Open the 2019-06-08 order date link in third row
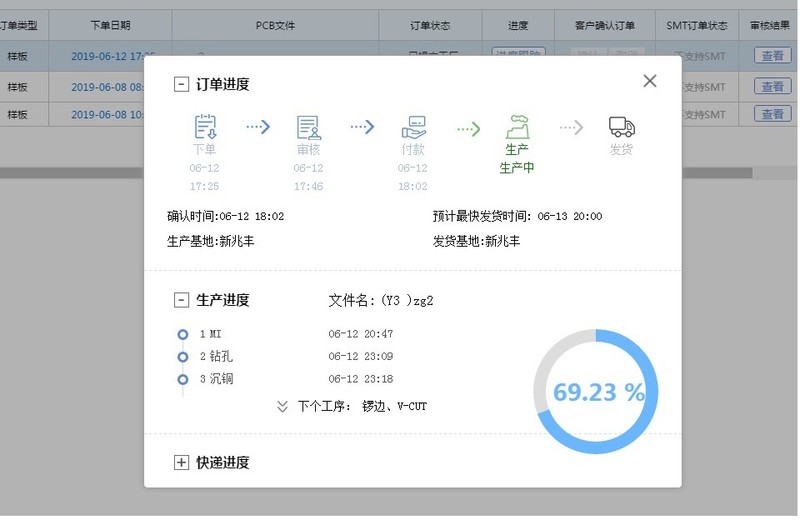The width and height of the screenshot is (800, 520). click(x=107, y=114)
